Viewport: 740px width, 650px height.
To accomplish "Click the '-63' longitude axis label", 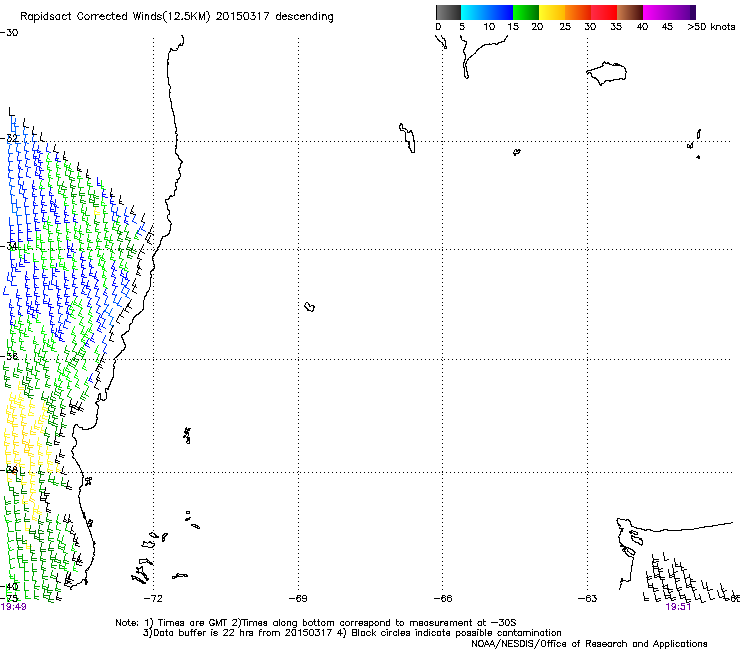I will (587, 599).
